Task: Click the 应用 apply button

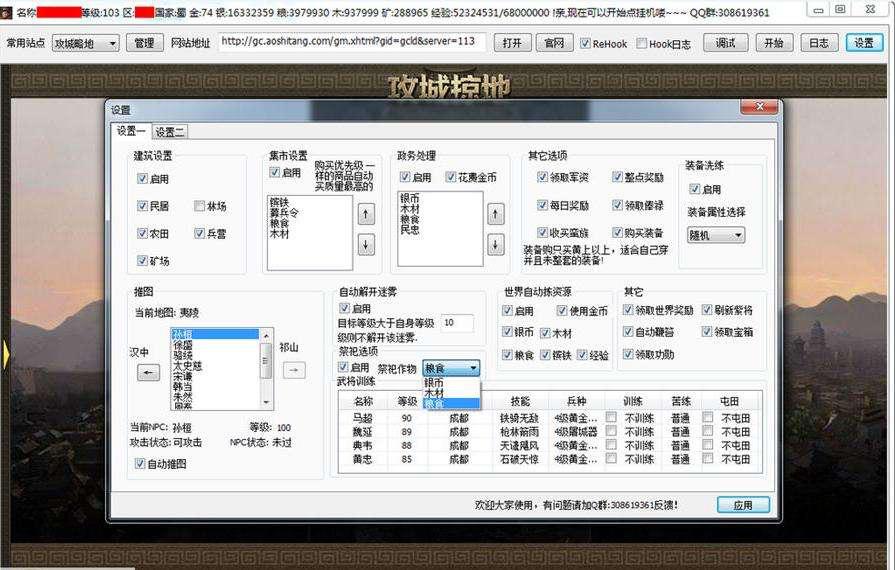Action: pos(742,505)
